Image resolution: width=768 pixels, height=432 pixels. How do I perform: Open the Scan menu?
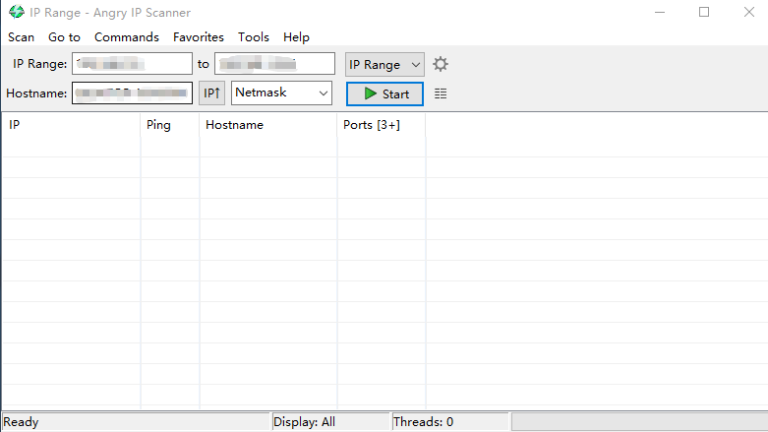[21, 37]
